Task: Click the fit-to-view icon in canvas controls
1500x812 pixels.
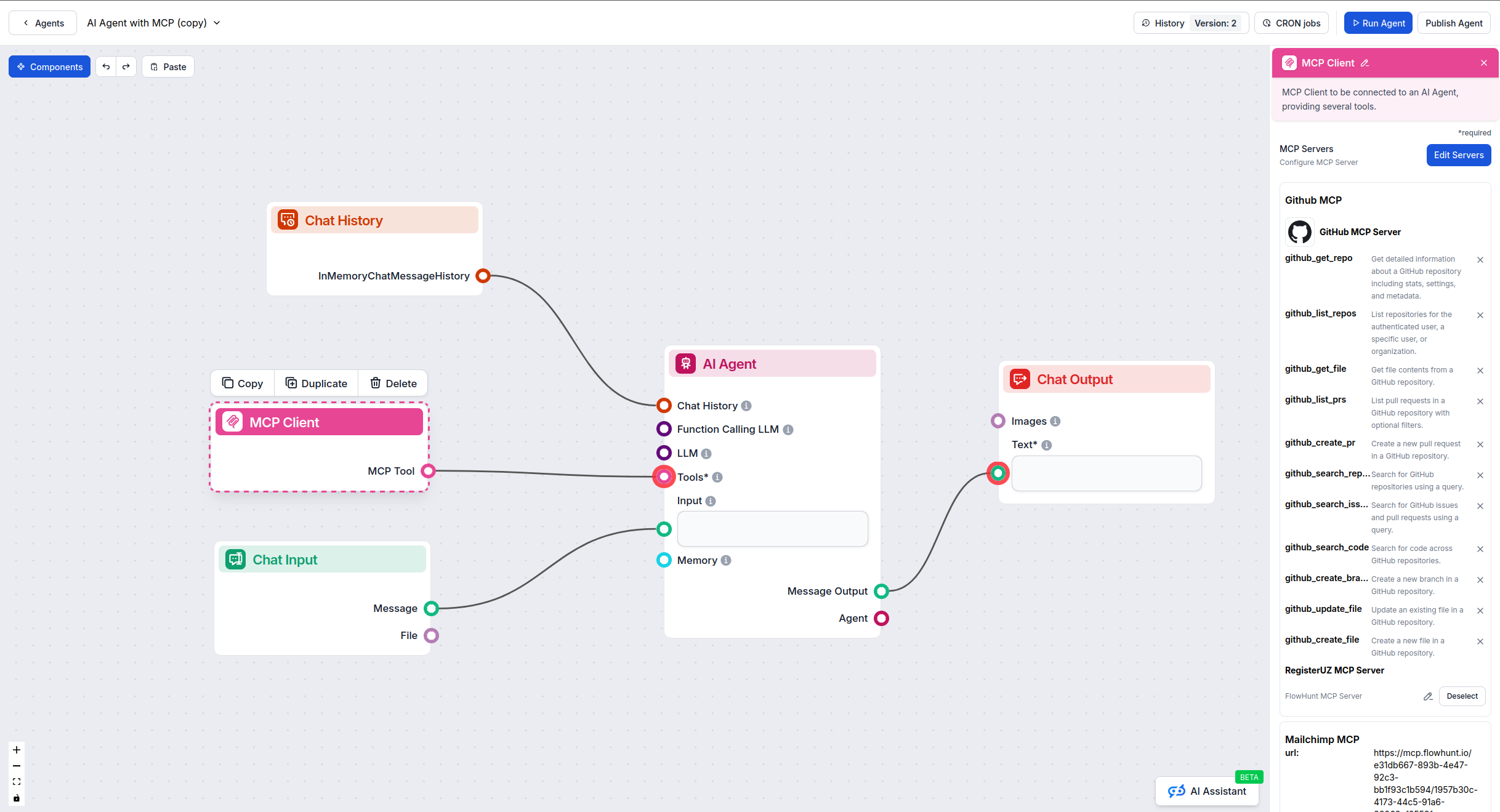Action: click(x=16, y=781)
